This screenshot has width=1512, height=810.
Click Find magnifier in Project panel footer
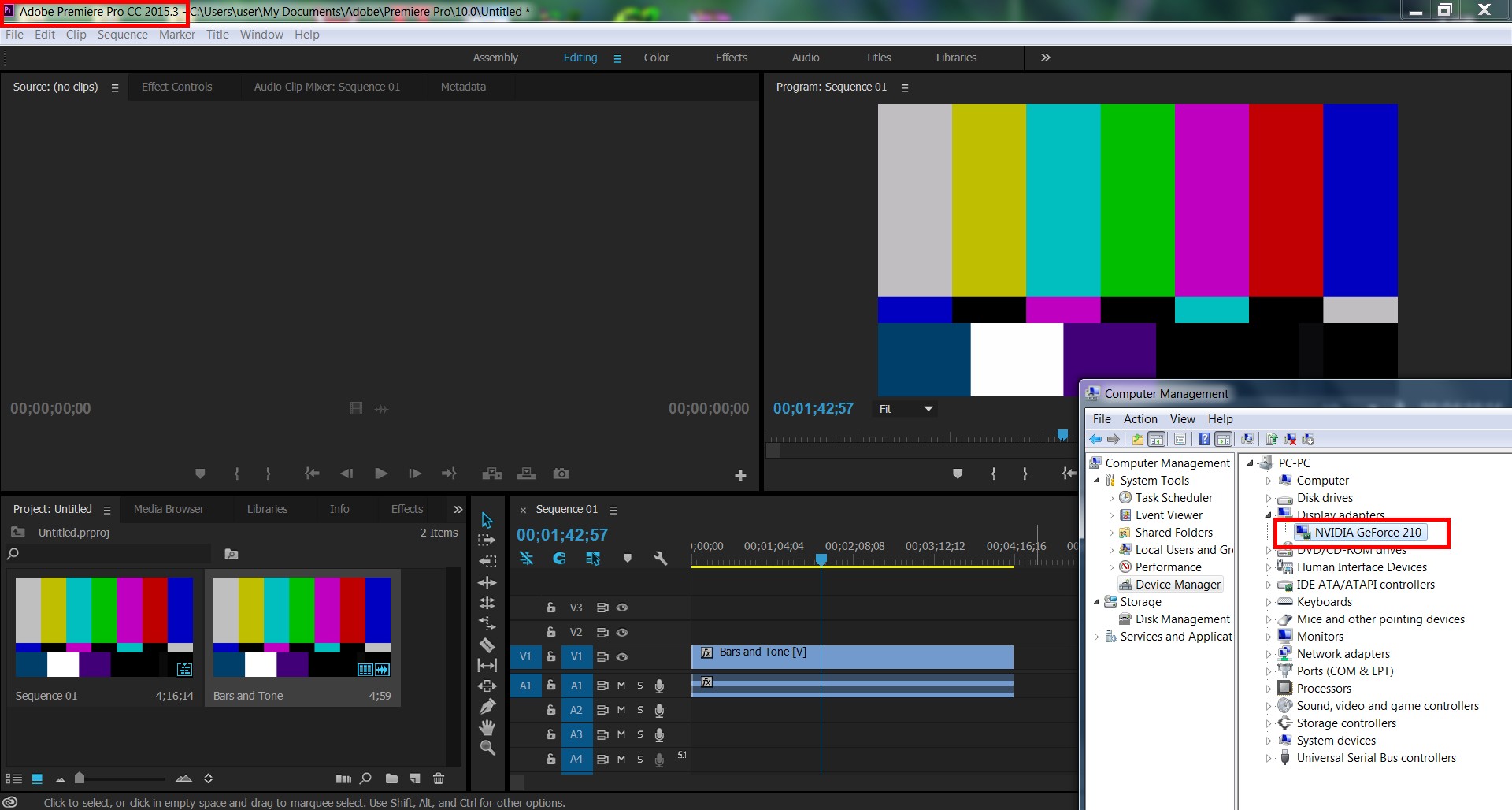click(x=365, y=778)
